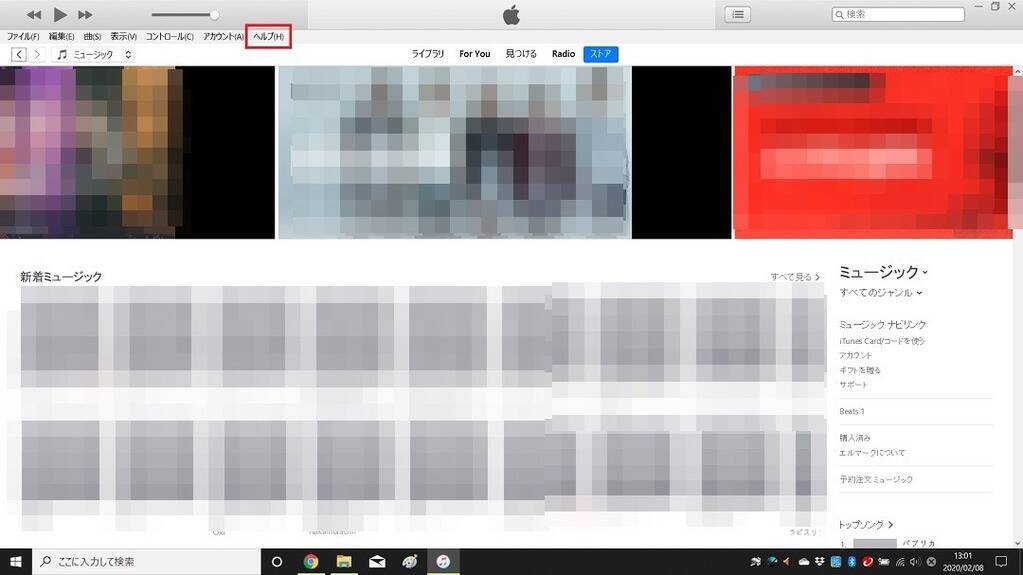Open the Windows Start menu
Viewport: 1023px width, 575px height.
click(x=16, y=562)
